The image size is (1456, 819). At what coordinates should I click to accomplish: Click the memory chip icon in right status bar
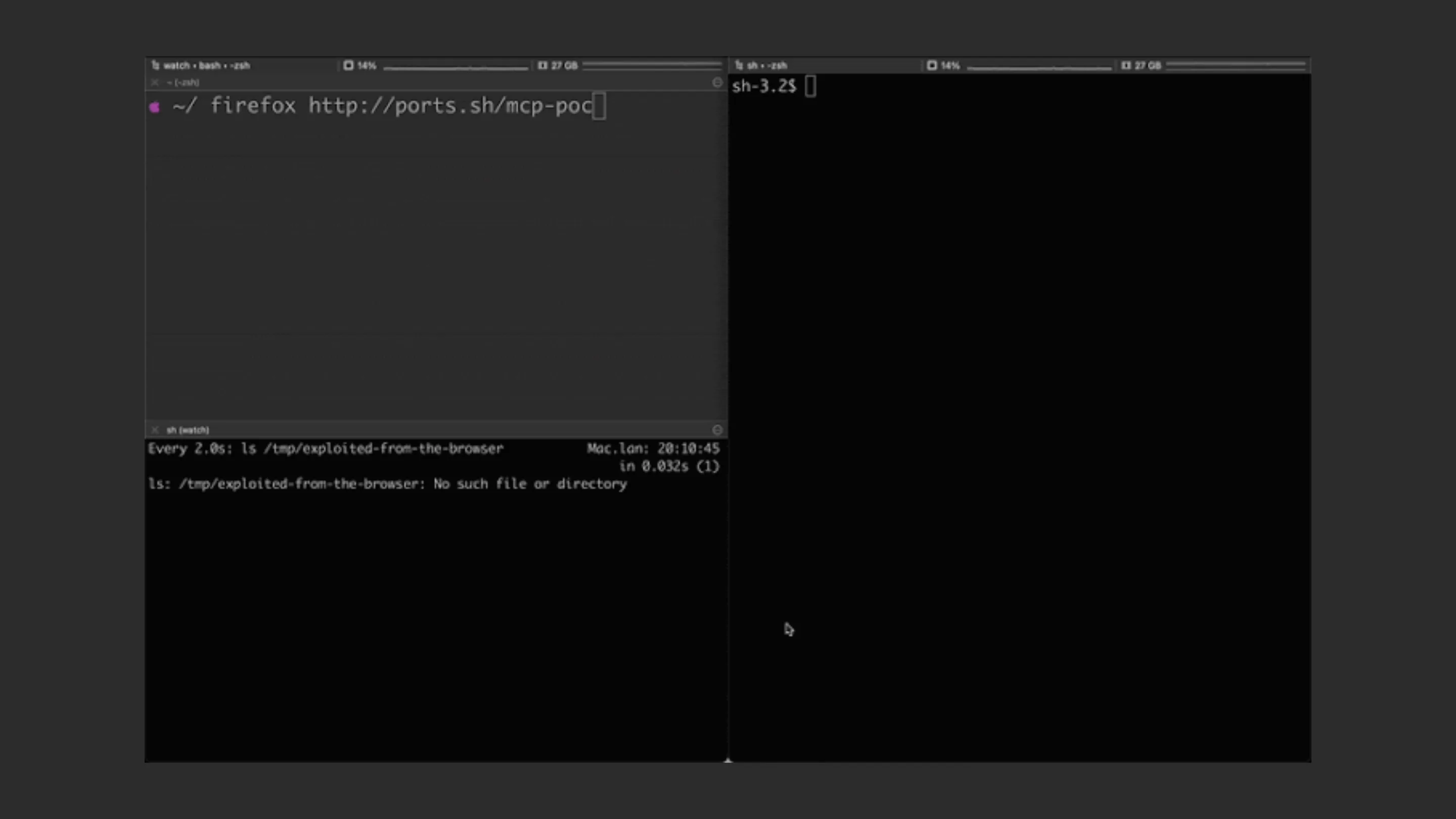coord(1126,66)
